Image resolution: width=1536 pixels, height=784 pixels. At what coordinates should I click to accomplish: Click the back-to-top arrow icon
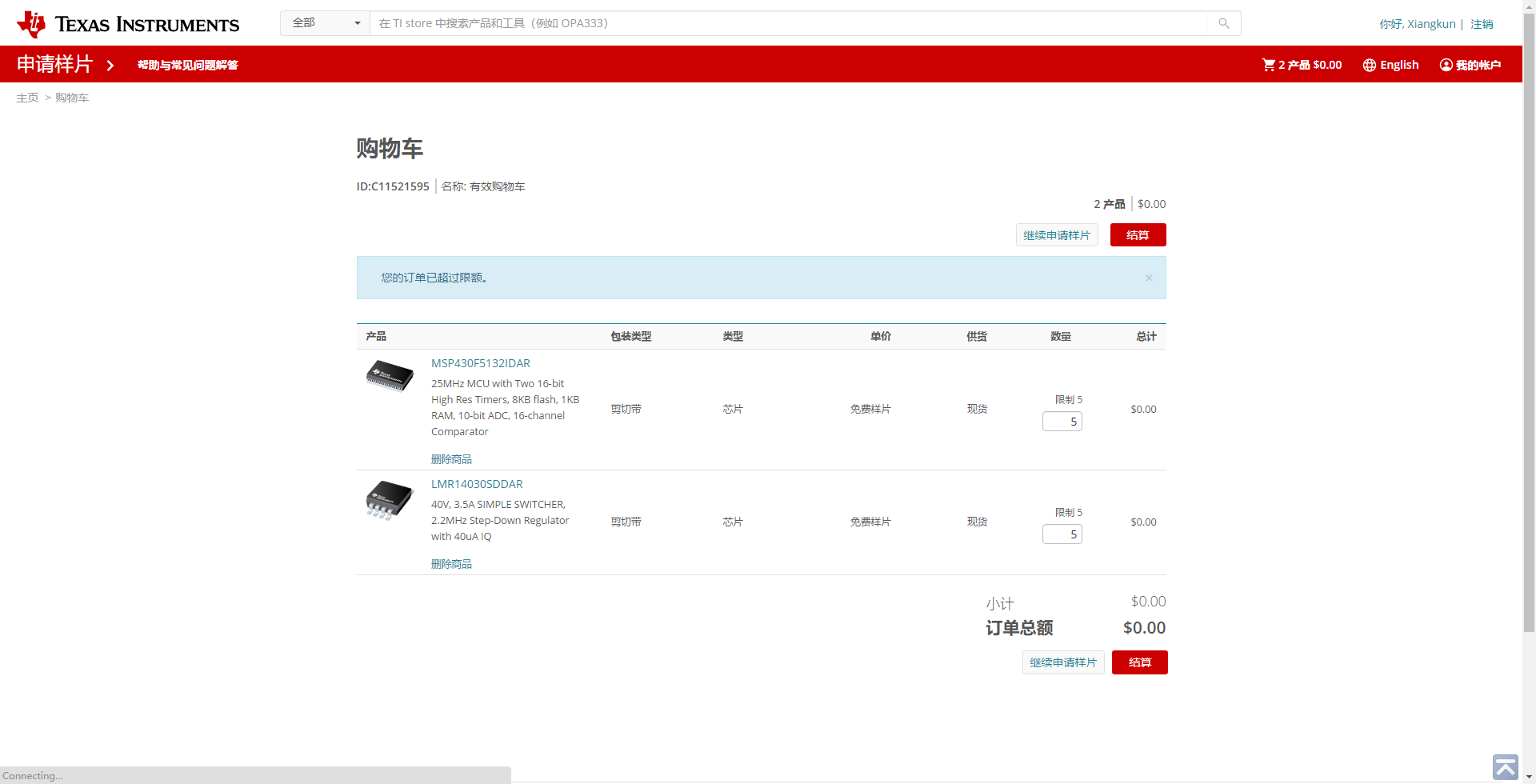(1505, 767)
